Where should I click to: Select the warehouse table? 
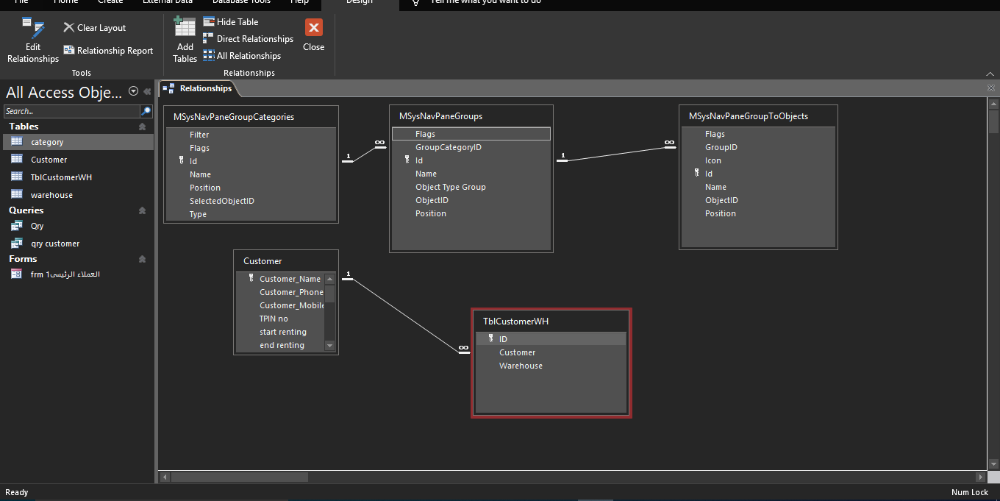[x=78, y=194]
